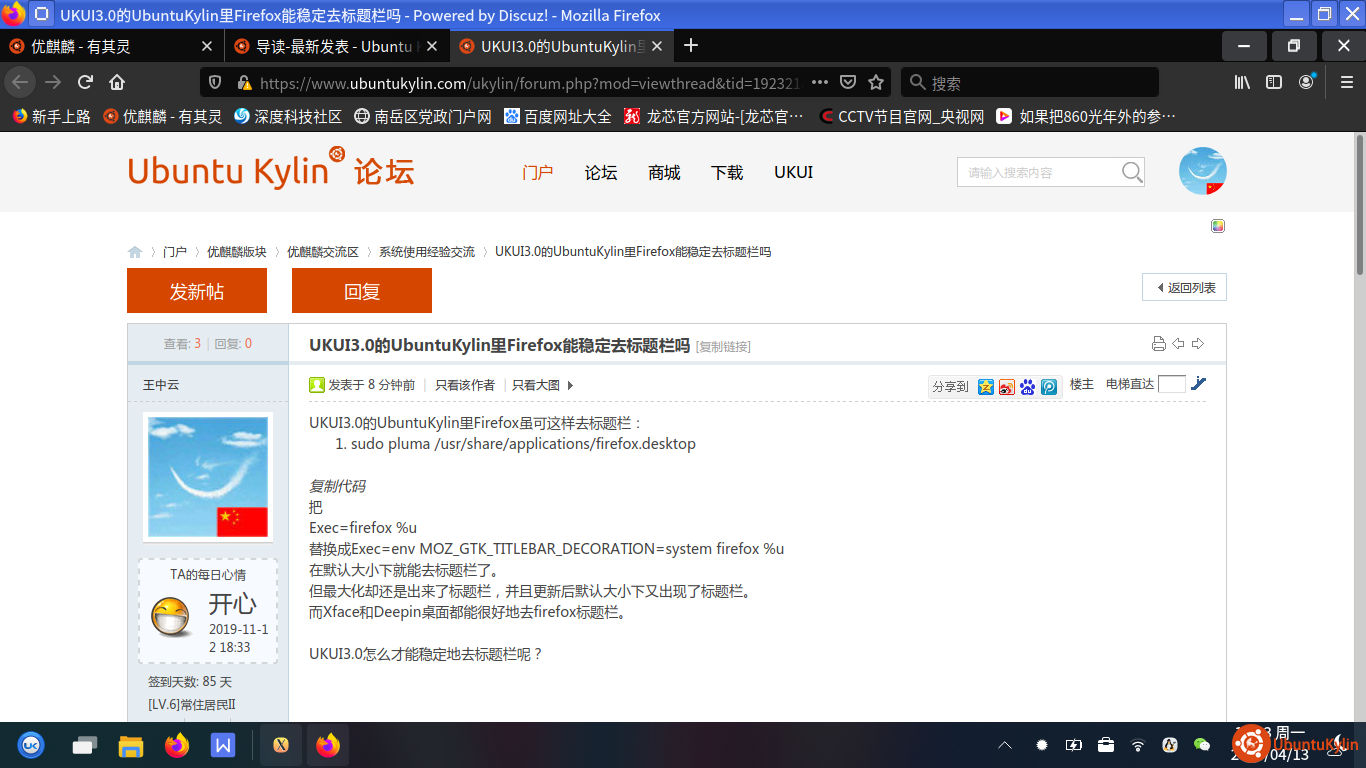
Task: Open the 论坛 navigation menu item
Action: coord(601,172)
